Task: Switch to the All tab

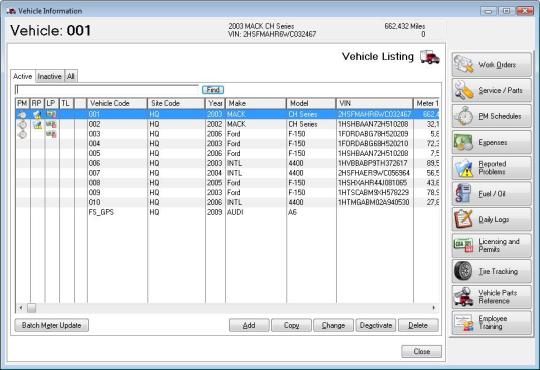Action: (x=71, y=76)
